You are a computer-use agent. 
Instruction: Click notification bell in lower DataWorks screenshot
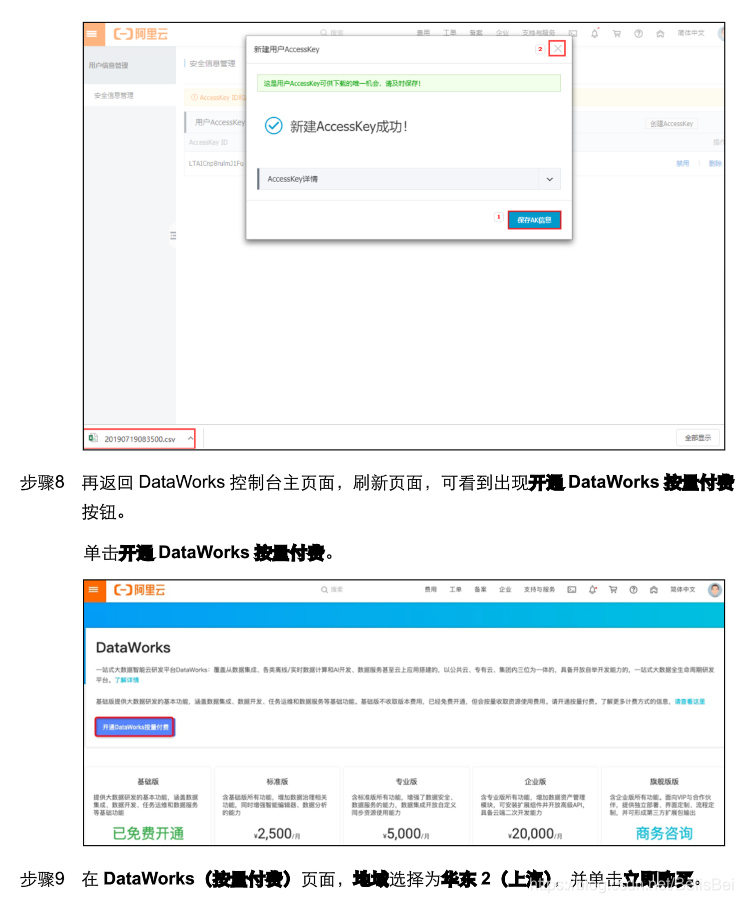tap(593, 590)
